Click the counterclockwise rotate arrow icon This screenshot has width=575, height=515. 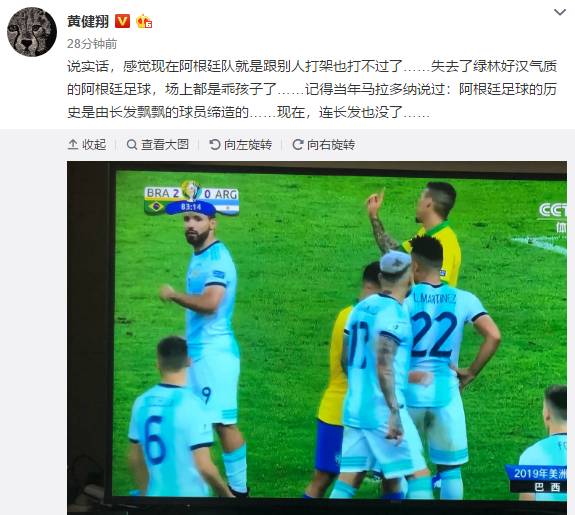tap(215, 145)
